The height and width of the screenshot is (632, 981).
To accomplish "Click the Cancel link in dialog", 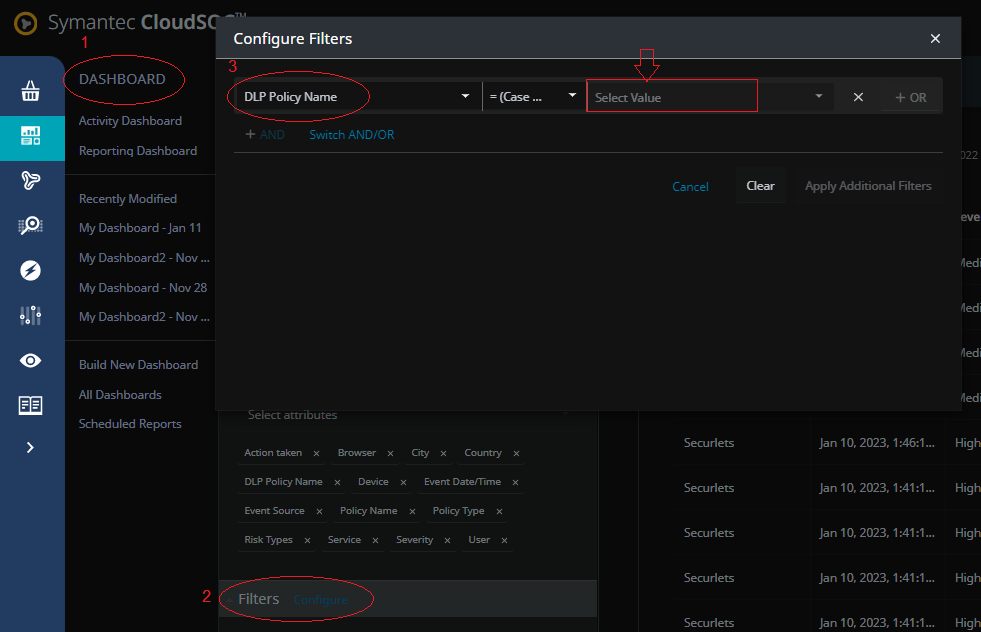I will pos(690,186).
